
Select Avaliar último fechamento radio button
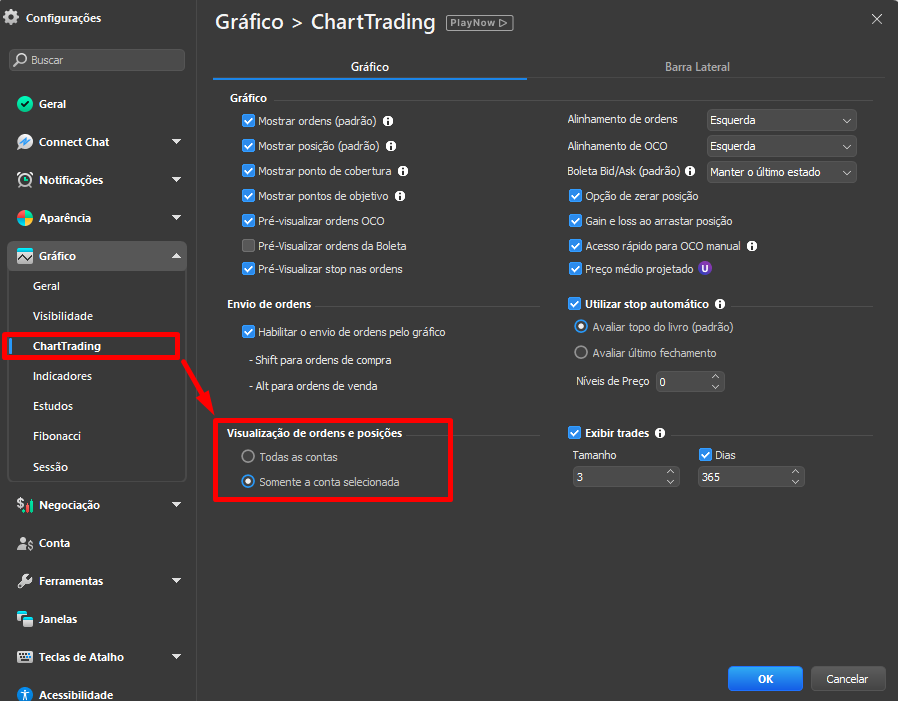pyautogui.click(x=581, y=352)
